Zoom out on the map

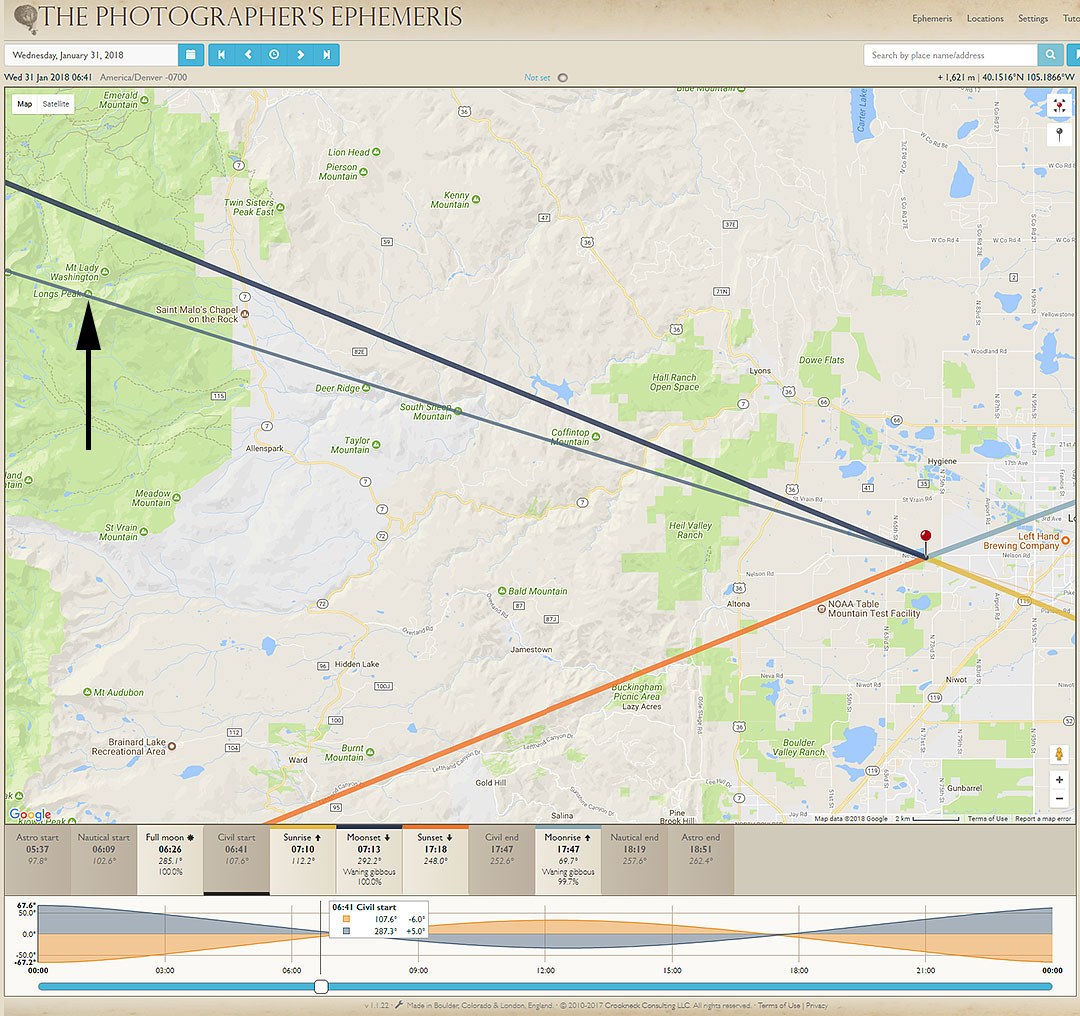point(1059,798)
